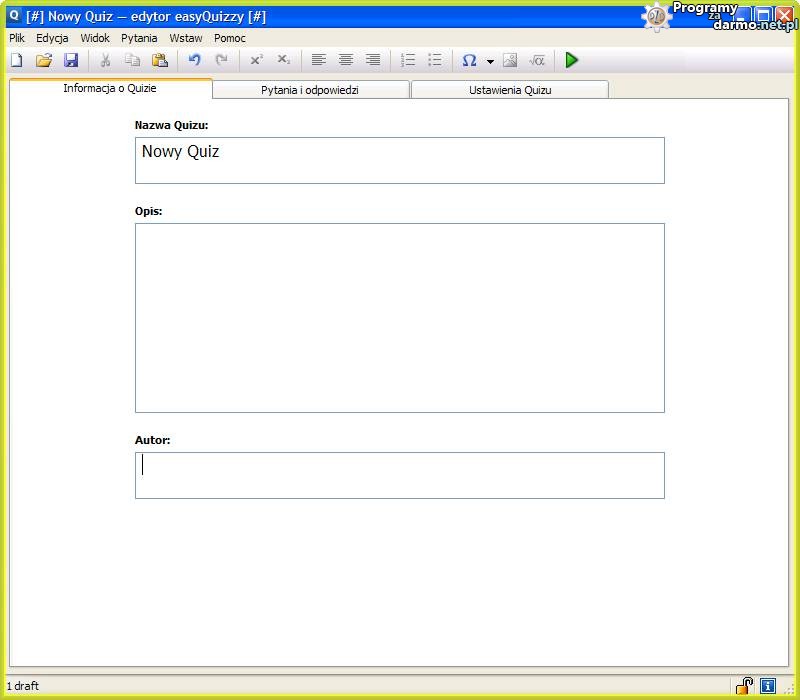Open a quiz file with folder icon

tap(44, 60)
